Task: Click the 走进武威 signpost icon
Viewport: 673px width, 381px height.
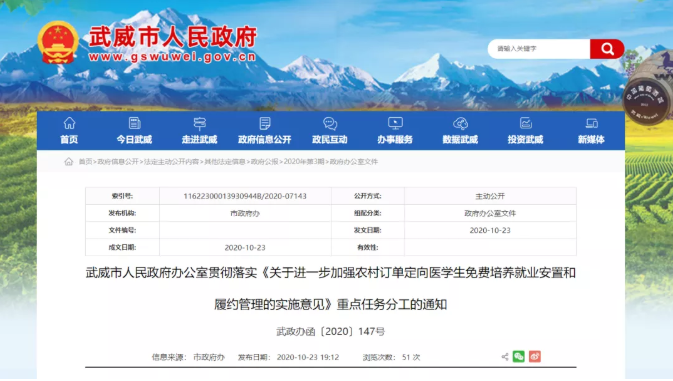Action: point(200,124)
